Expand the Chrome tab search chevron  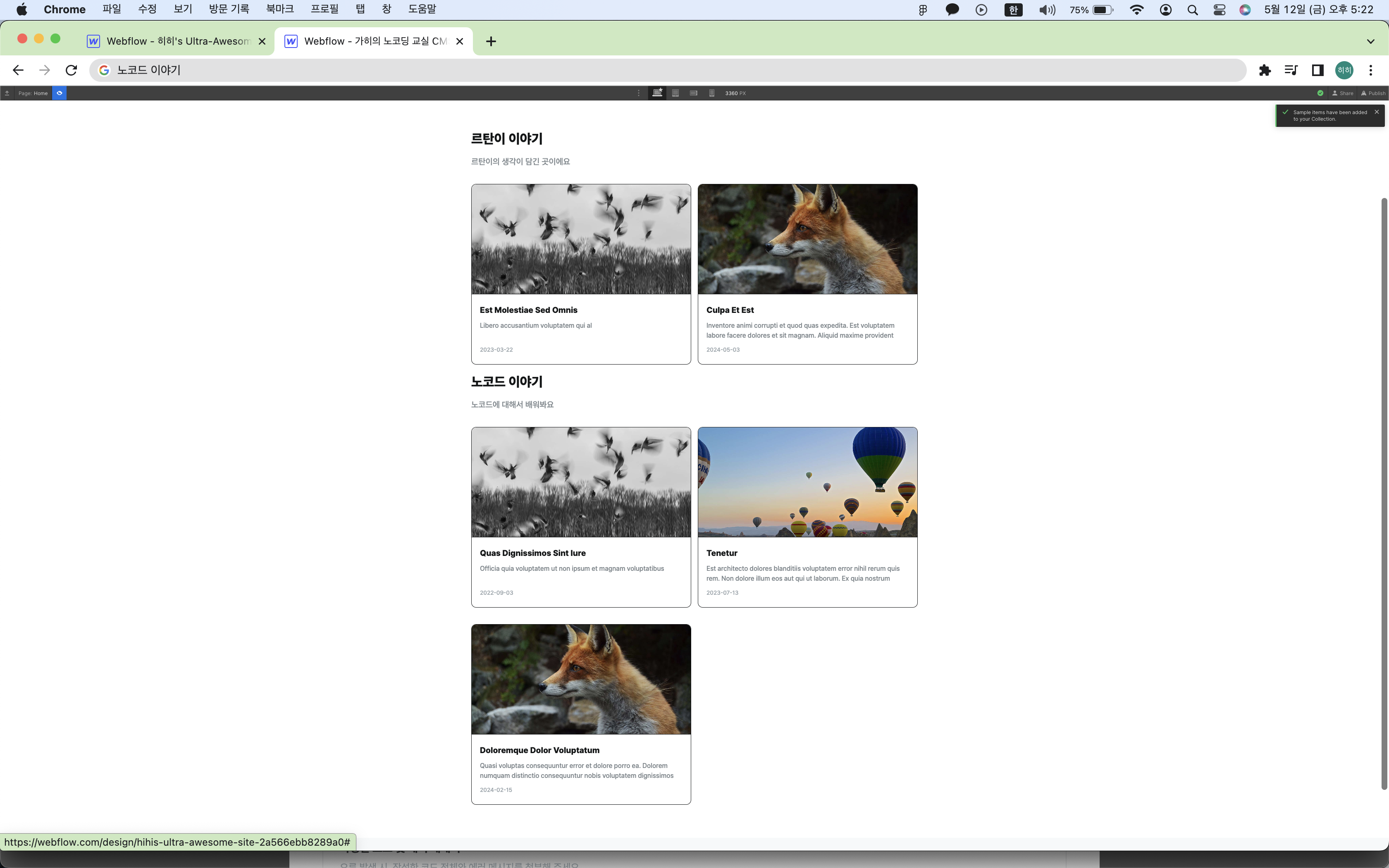click(1371, 41)
